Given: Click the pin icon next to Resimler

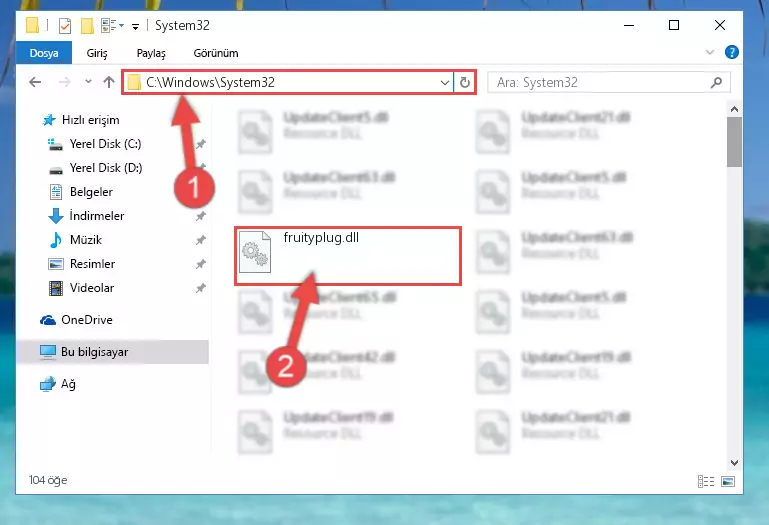Looking at the screenshot, I should [x=201, y=264].
